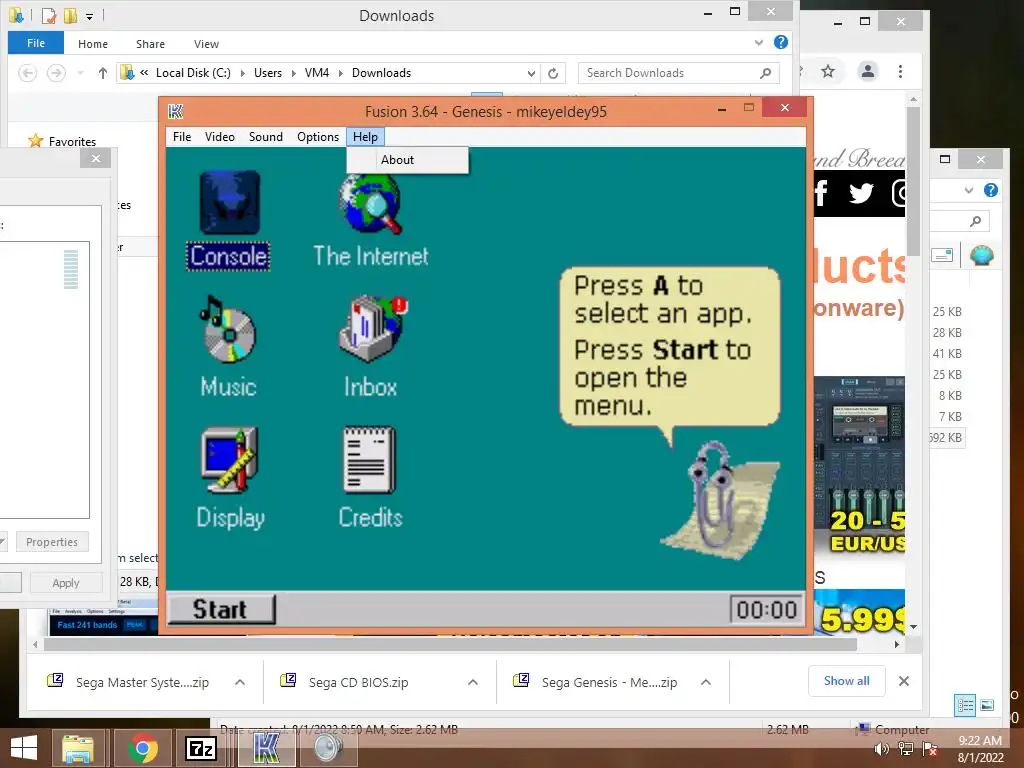The image size is (1024, 768).
Task: Click the network tray icon
Action: click(x=906, y=748)
